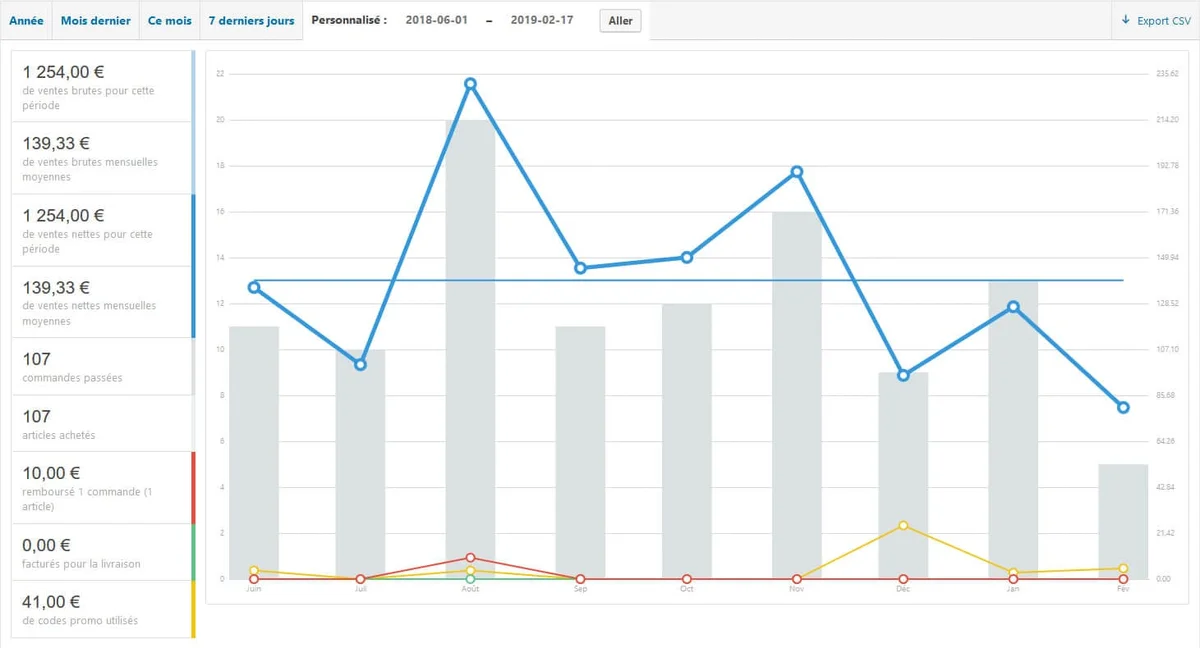Open the Ce mois report tab

click(x=169, y=21)
